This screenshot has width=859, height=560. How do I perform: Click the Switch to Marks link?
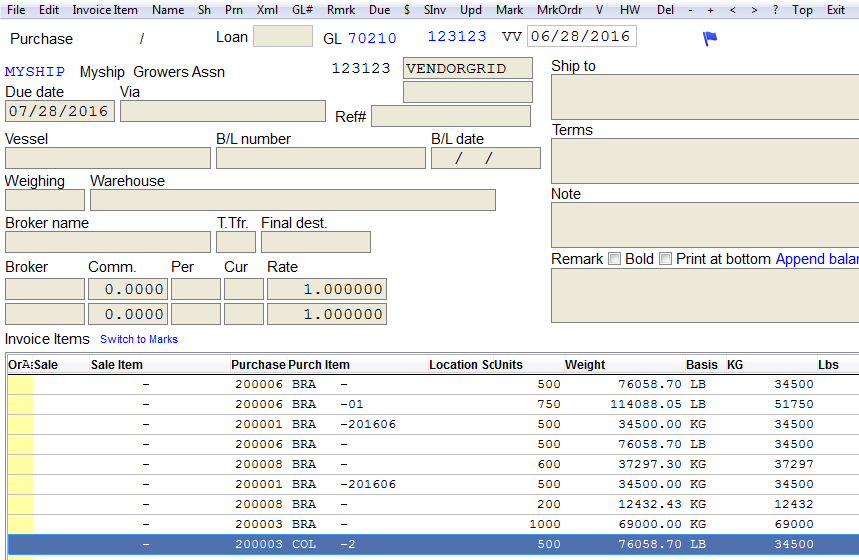click(139, 339)
